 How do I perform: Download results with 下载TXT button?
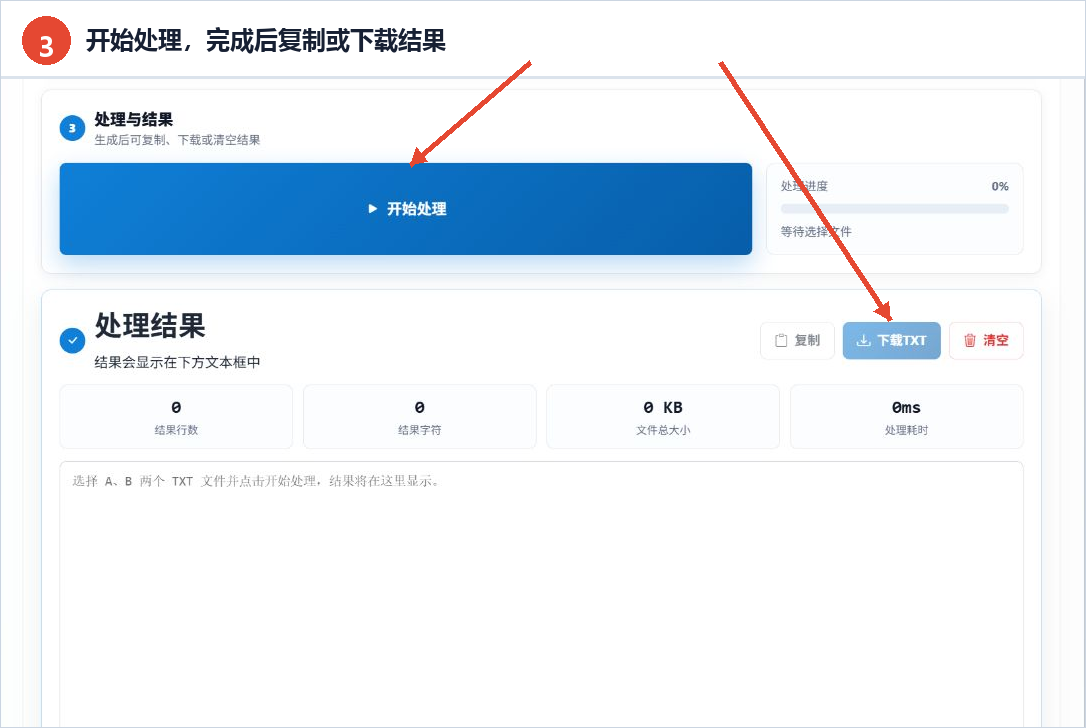(x=891, y=340)
